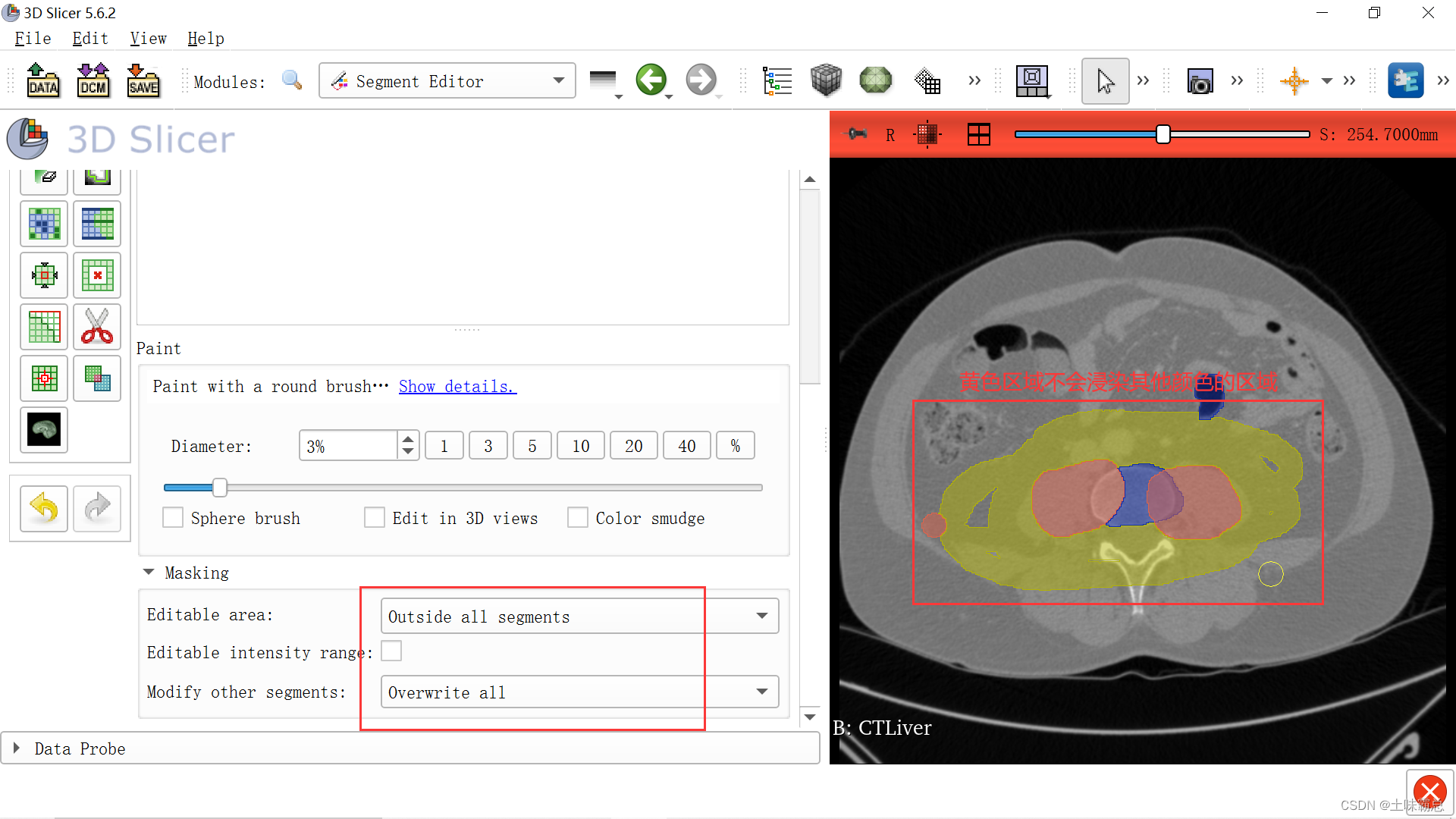This screenshot has height=819, width=1456.
Task: Enable the Sphere brush checkbox
Action: click(x=173, y=517)
